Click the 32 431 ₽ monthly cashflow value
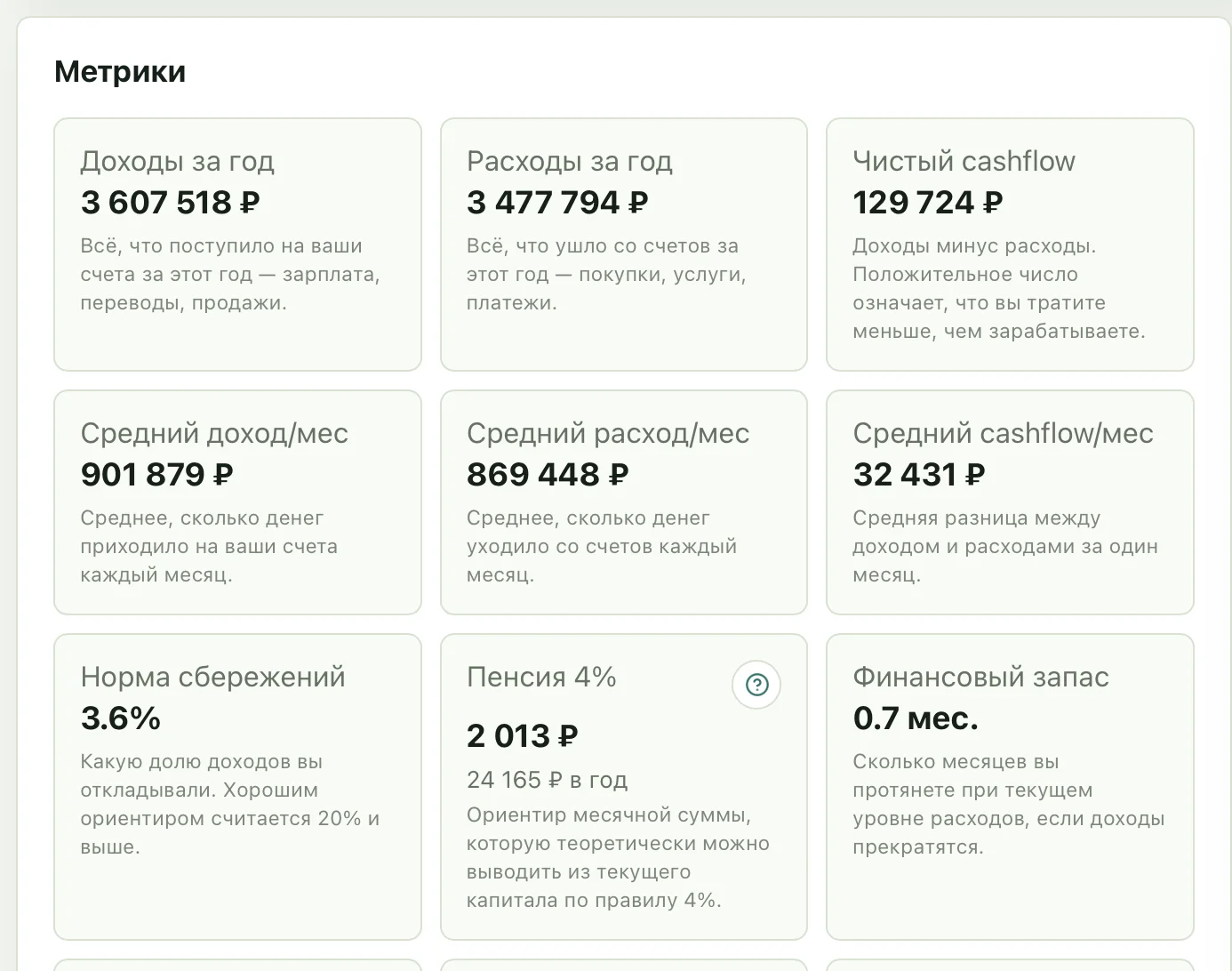The width and height of the screenshot is (1232, 971). coord(918,475)
